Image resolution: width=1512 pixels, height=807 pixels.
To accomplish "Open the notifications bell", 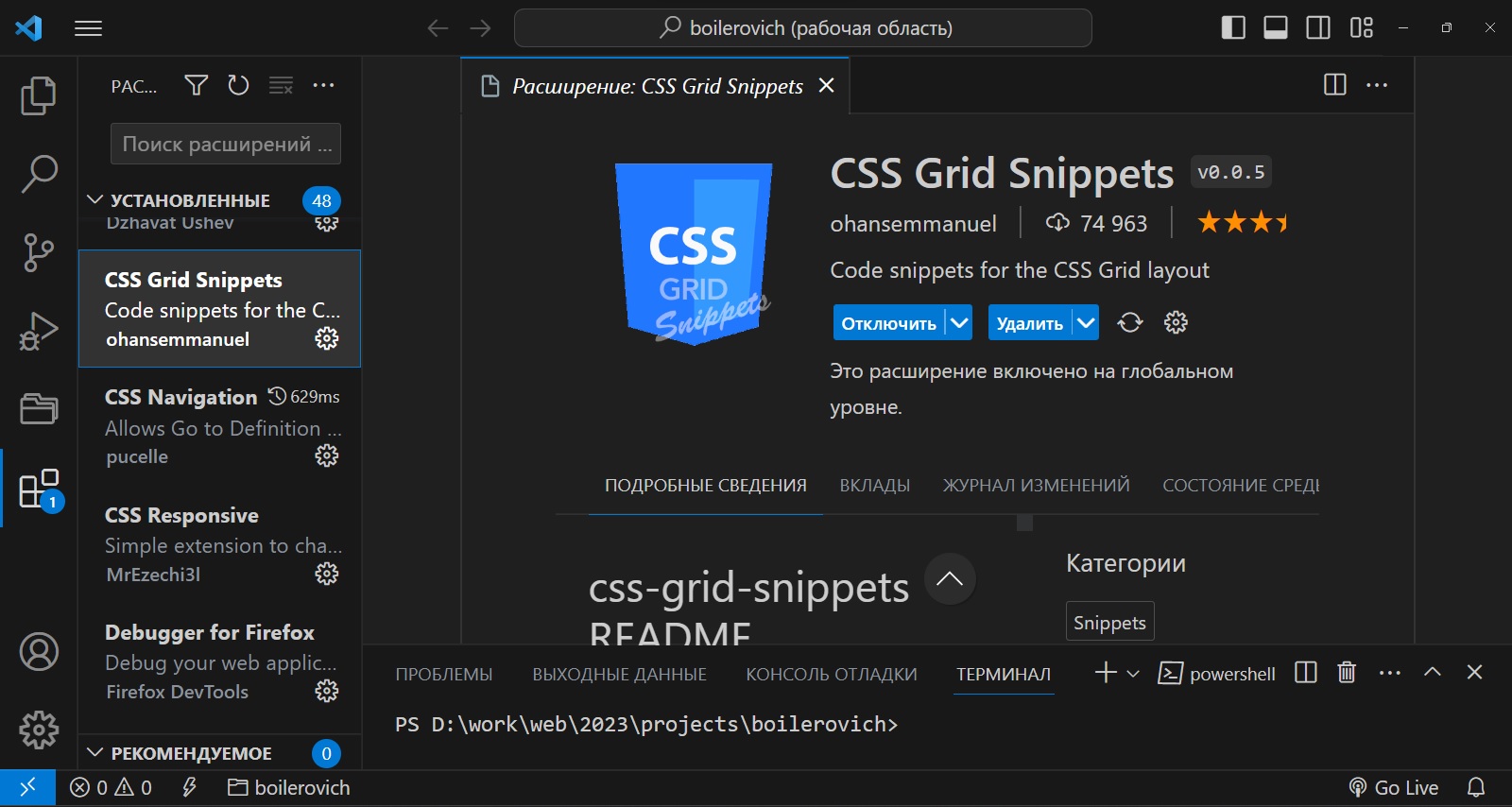I will [x=1476, y=787].
